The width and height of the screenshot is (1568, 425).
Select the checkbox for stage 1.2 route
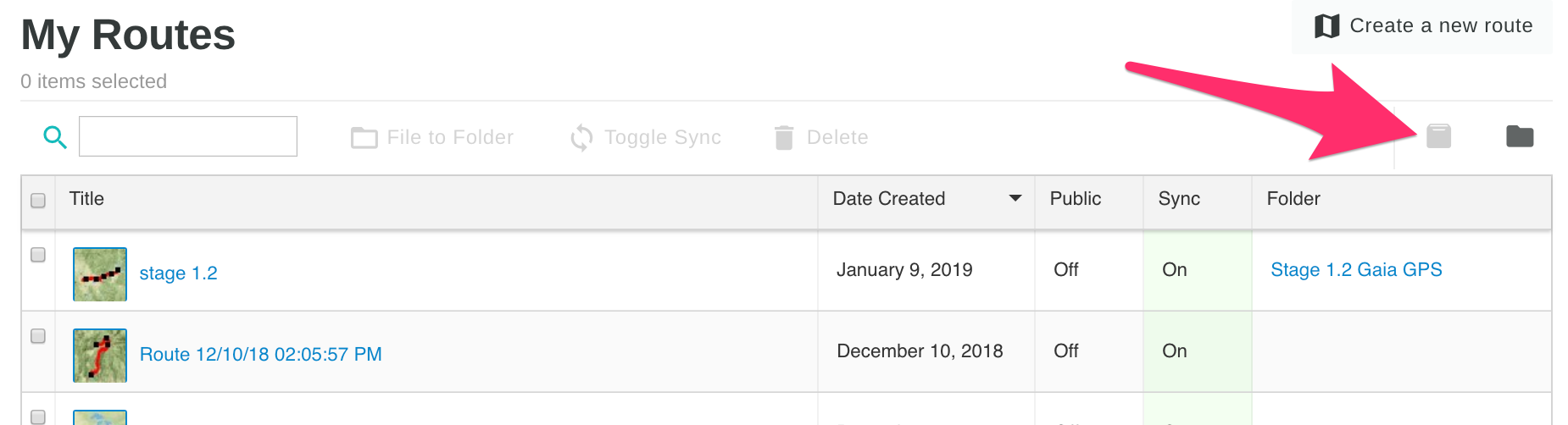38,255
